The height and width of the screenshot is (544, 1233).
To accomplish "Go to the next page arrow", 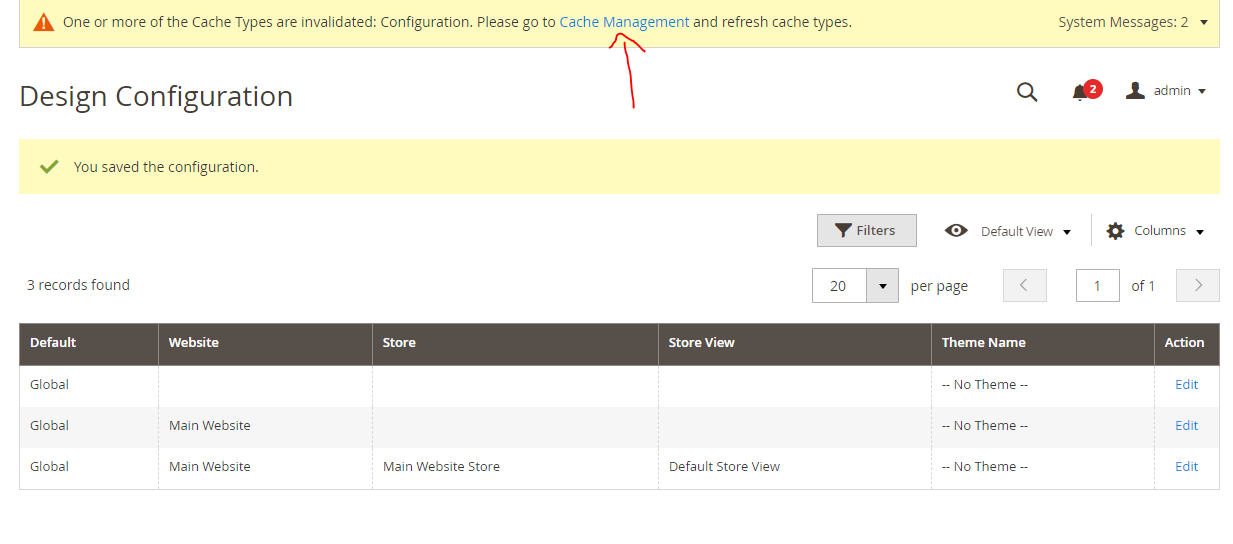I will (1198, 286).
